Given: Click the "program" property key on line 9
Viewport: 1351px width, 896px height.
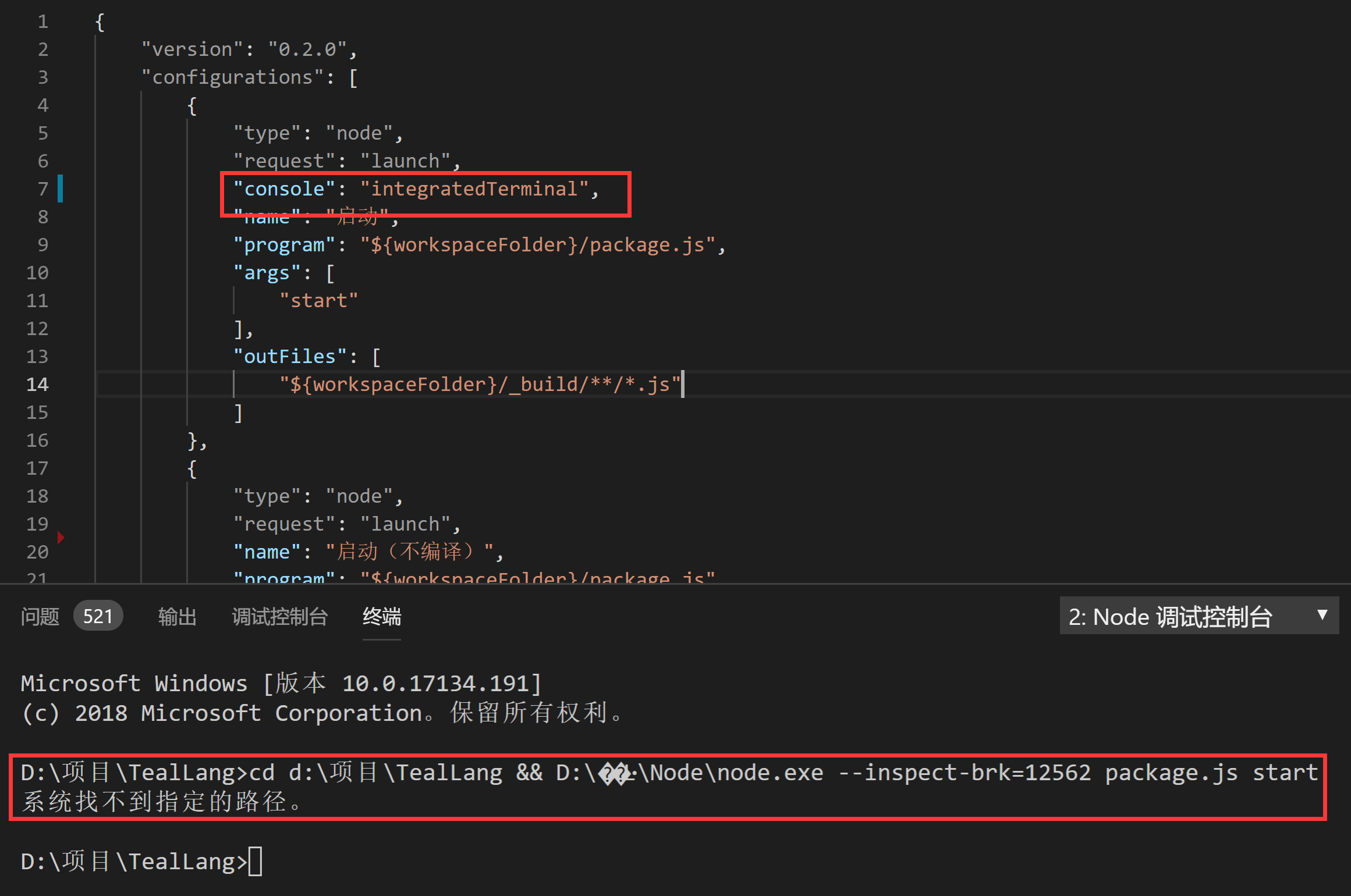Looking at the screenshot, I should click(283, 244).
